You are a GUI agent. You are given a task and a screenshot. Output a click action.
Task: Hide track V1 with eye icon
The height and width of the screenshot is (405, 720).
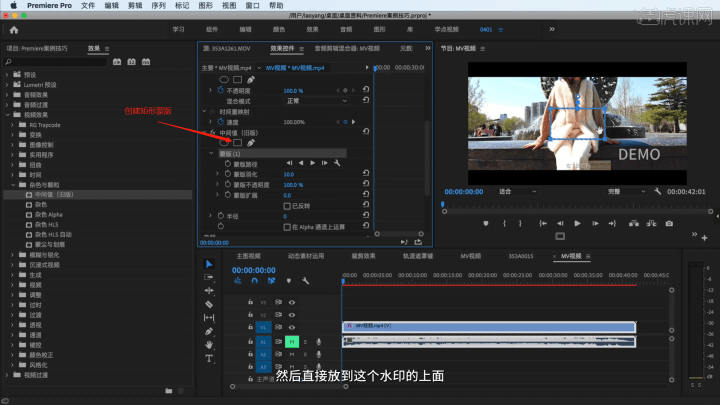[292, 327]
